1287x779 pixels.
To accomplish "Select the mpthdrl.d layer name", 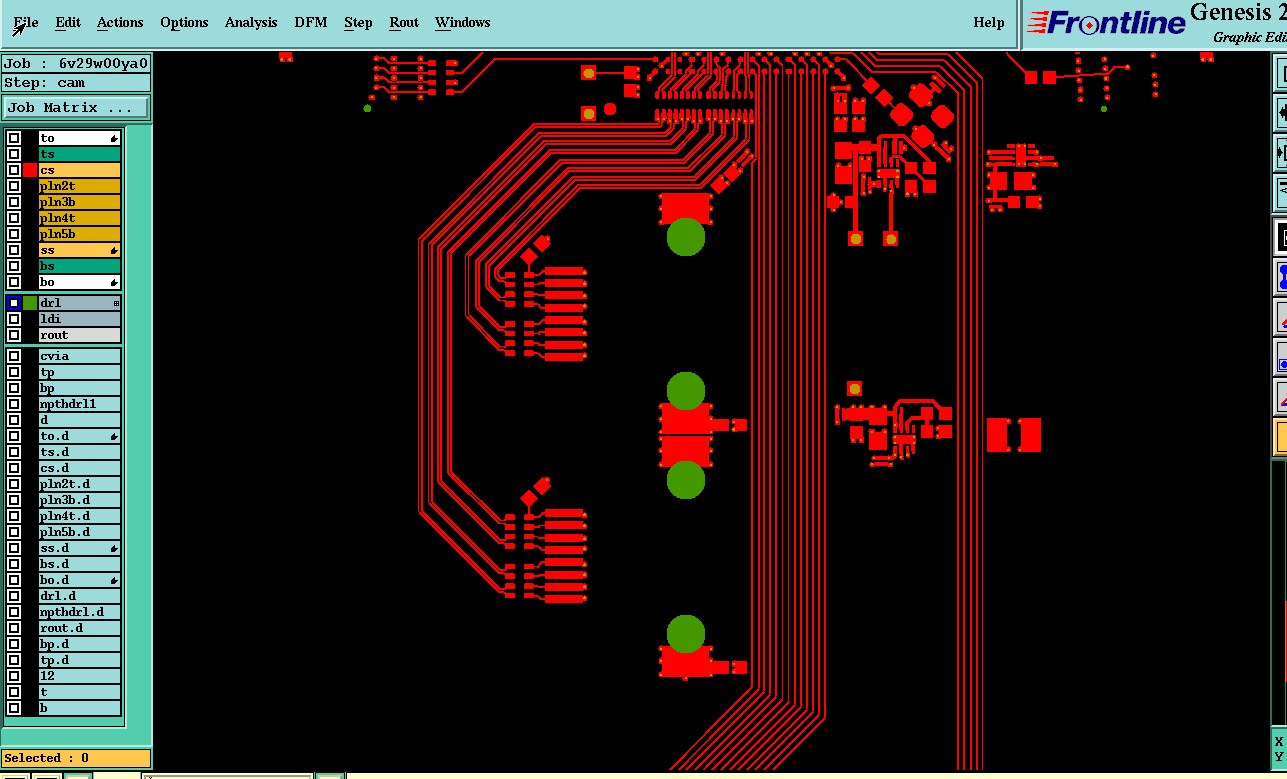I will tap(79, 612).
